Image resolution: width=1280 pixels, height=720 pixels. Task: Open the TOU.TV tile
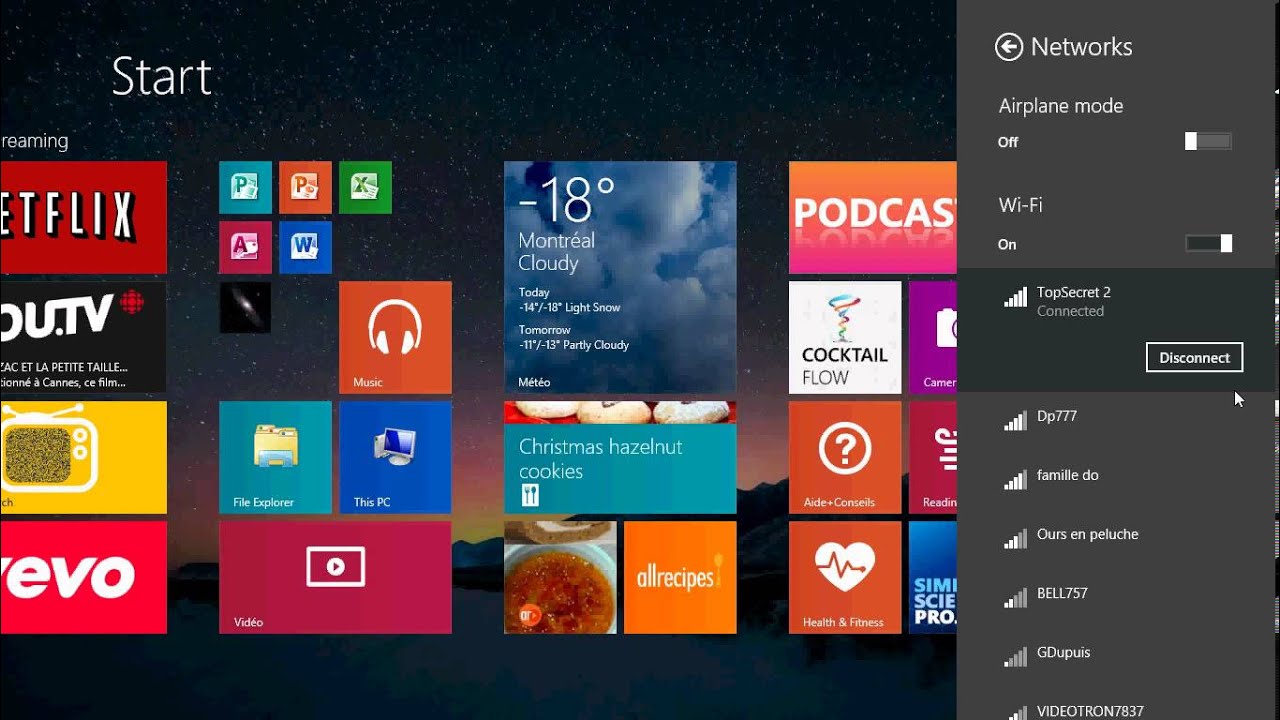pyautogui.click(x=83, y=337)
